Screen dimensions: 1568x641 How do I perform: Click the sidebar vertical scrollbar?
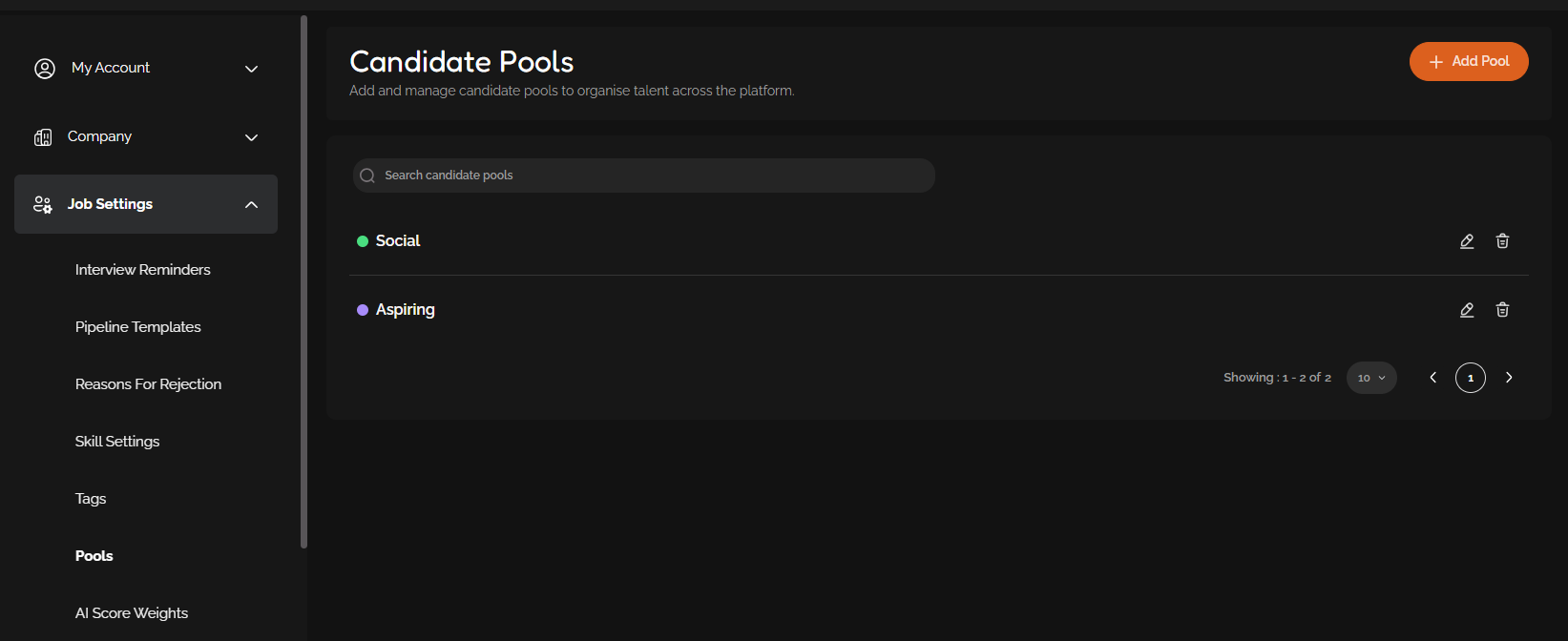pos(304,281)
